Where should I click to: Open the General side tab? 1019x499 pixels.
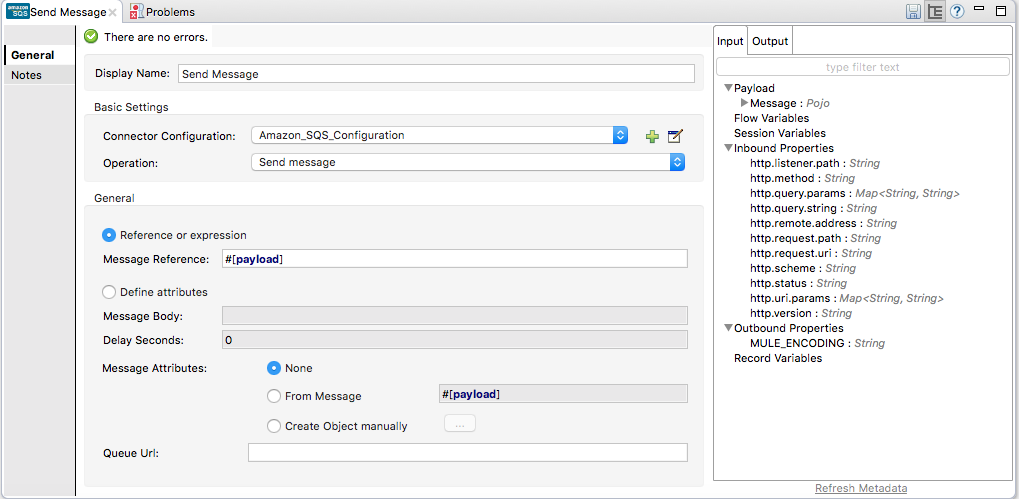[40, 55]
